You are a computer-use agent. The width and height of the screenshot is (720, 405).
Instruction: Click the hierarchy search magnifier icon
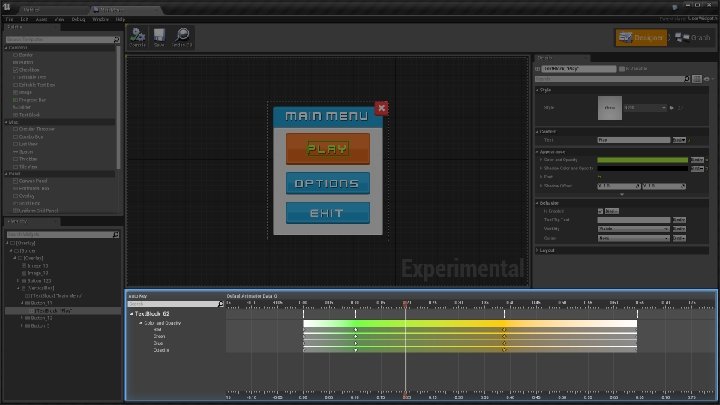(x=116, y=235)
